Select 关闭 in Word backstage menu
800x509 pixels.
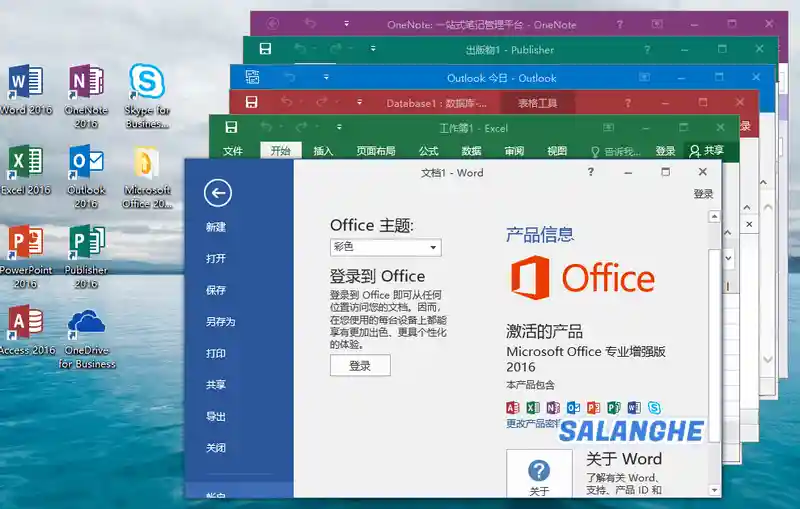pyautogui.click(x=216, y=448)
